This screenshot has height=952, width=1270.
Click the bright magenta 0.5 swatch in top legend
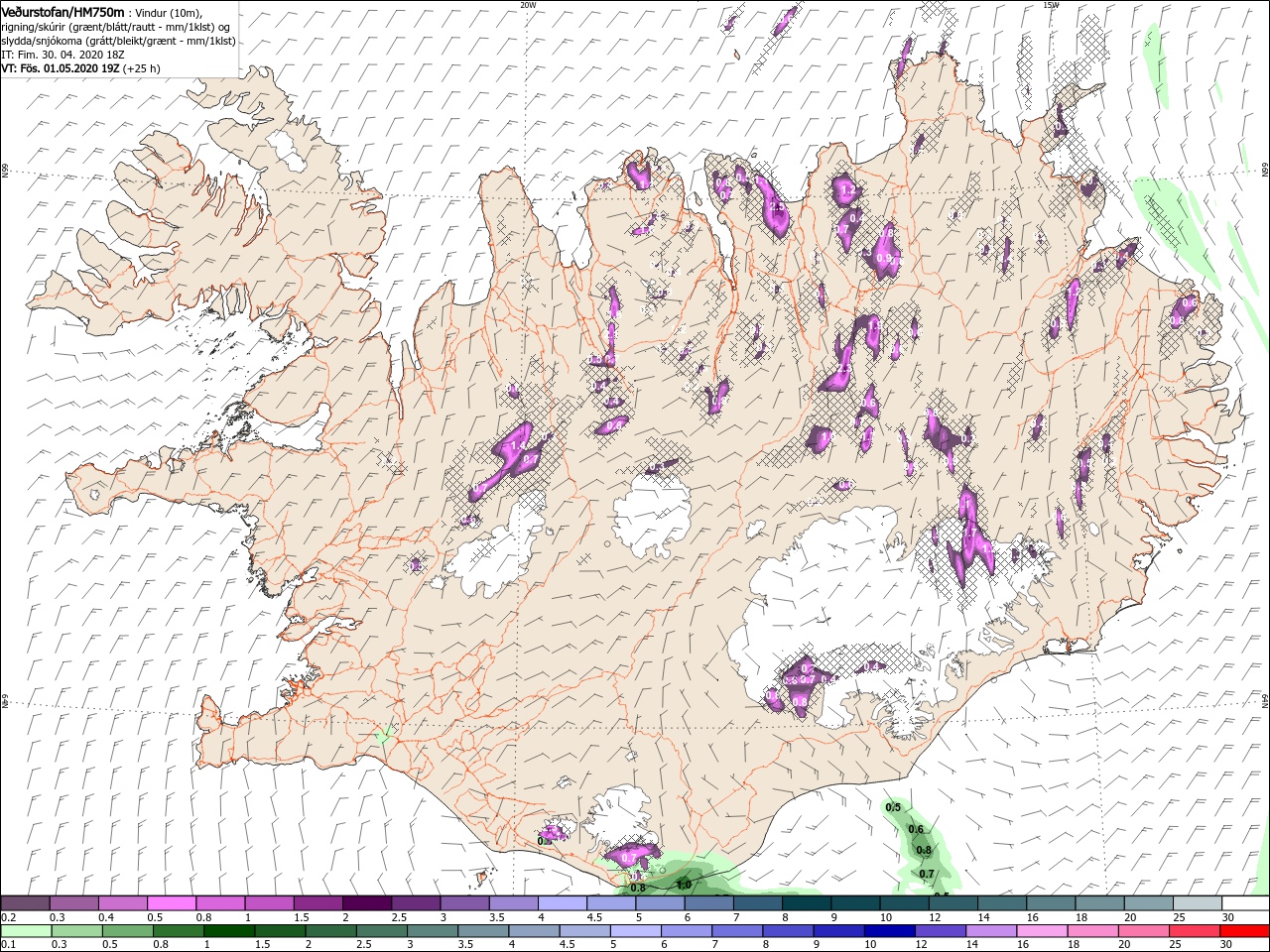(171, 903)
